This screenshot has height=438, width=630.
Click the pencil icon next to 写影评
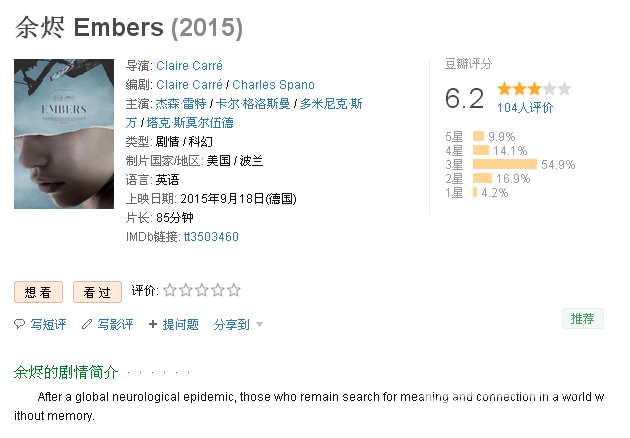86,324
